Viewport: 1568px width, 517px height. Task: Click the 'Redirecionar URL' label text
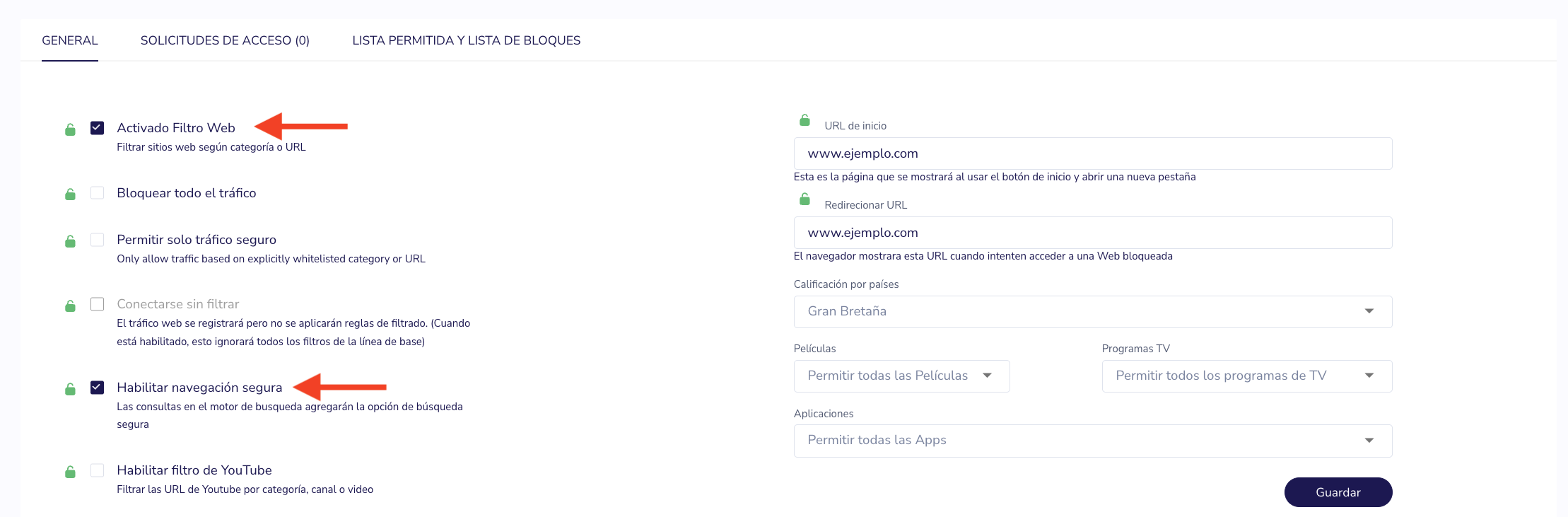coord(865,205)
